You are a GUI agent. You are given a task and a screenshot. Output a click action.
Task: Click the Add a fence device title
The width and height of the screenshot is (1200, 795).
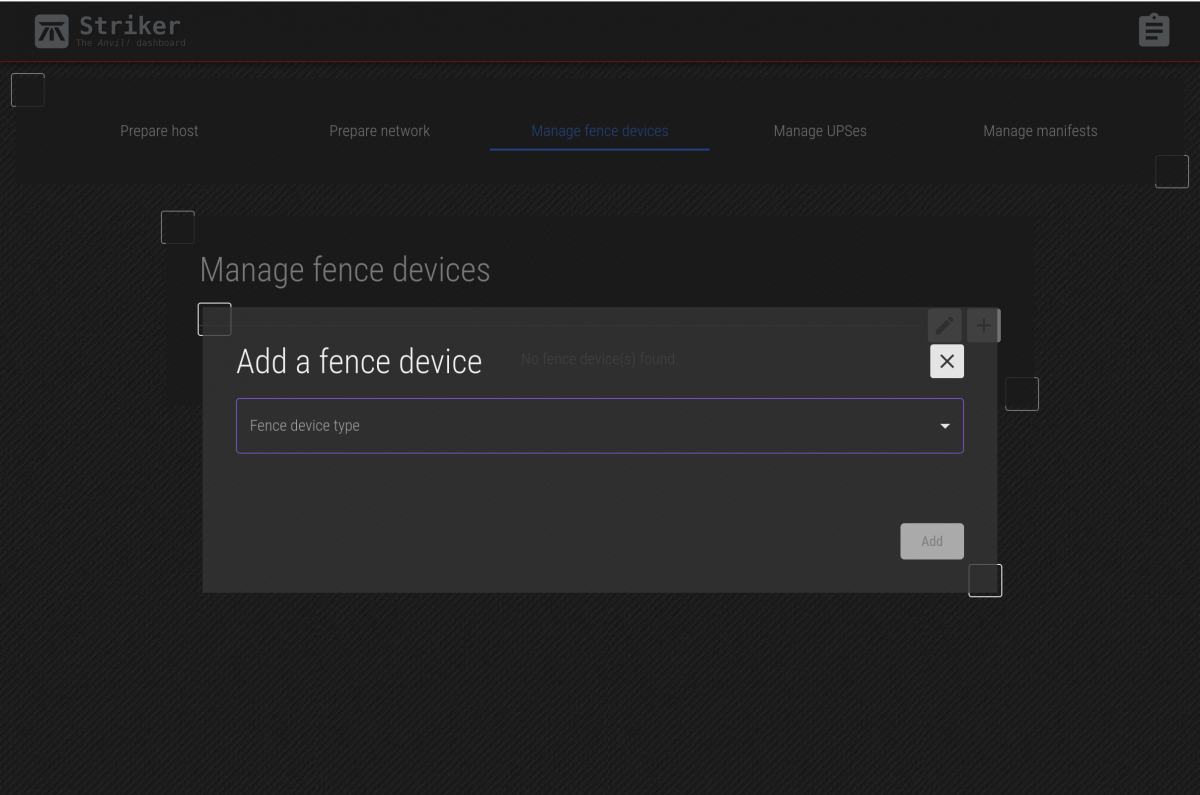[x=359, y=361]
